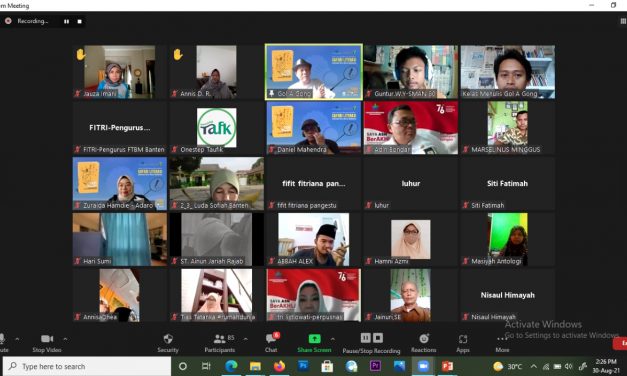Click raised hand icon on Annis D. R.

(x=178, y=54)
